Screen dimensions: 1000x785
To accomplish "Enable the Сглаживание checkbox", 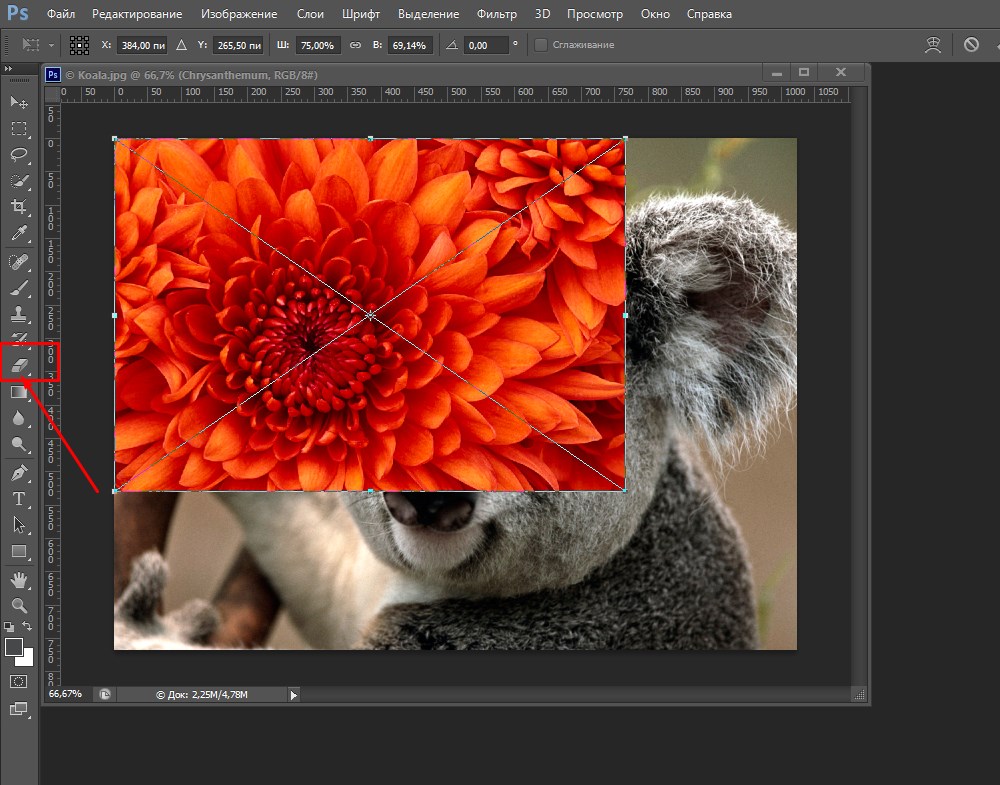I will click(x=541, y=45).
